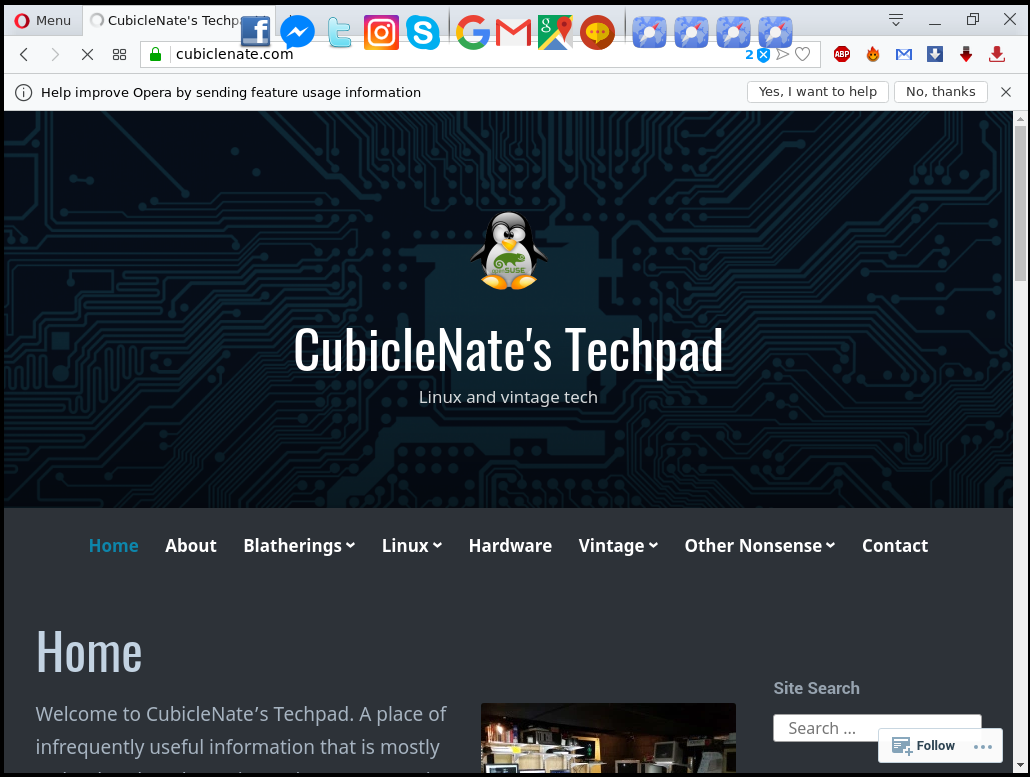Open the Google Maps bookmark
1030x777 pixels.
point(554,32)
